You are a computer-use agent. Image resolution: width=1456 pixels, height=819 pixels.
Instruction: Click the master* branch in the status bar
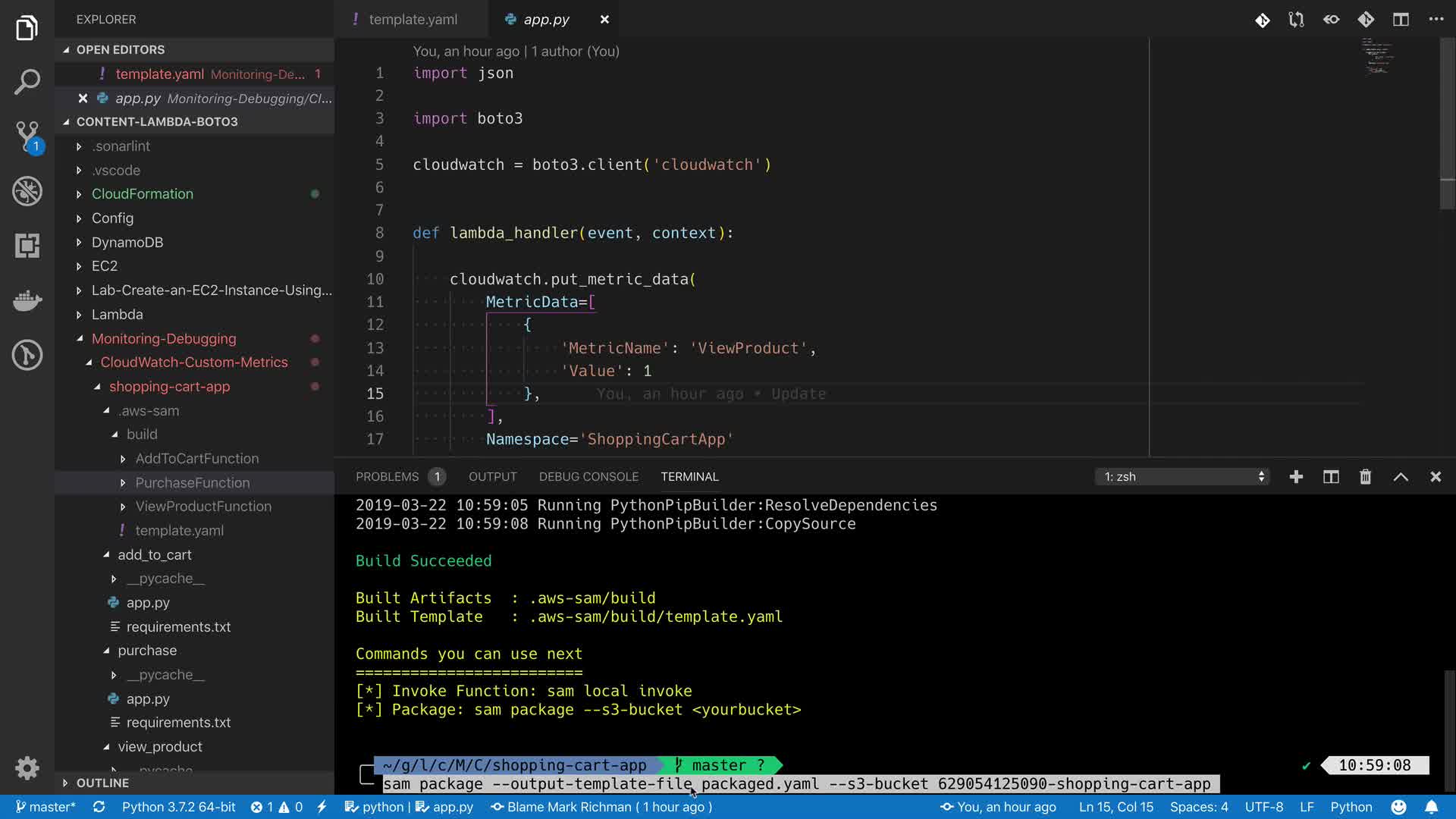click(45, 807)
